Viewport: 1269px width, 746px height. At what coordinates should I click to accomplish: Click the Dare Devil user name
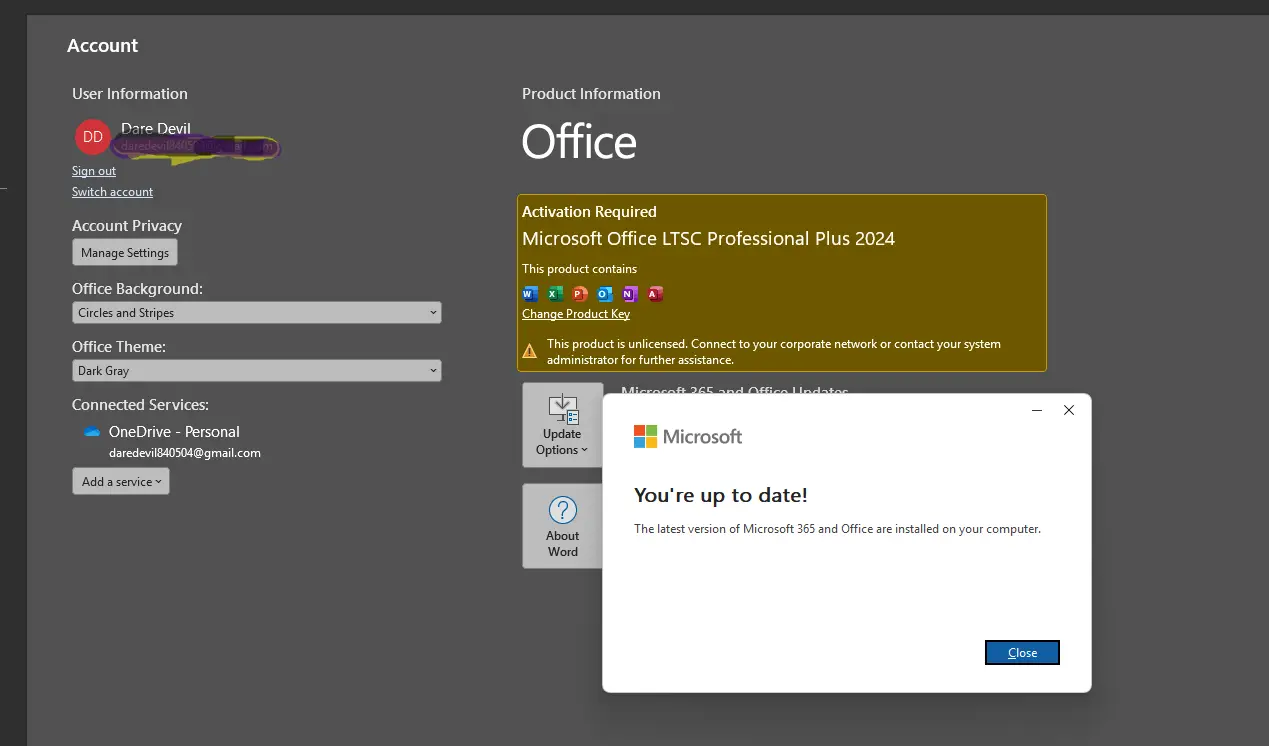pyautogui.click(x=156, y=129)
